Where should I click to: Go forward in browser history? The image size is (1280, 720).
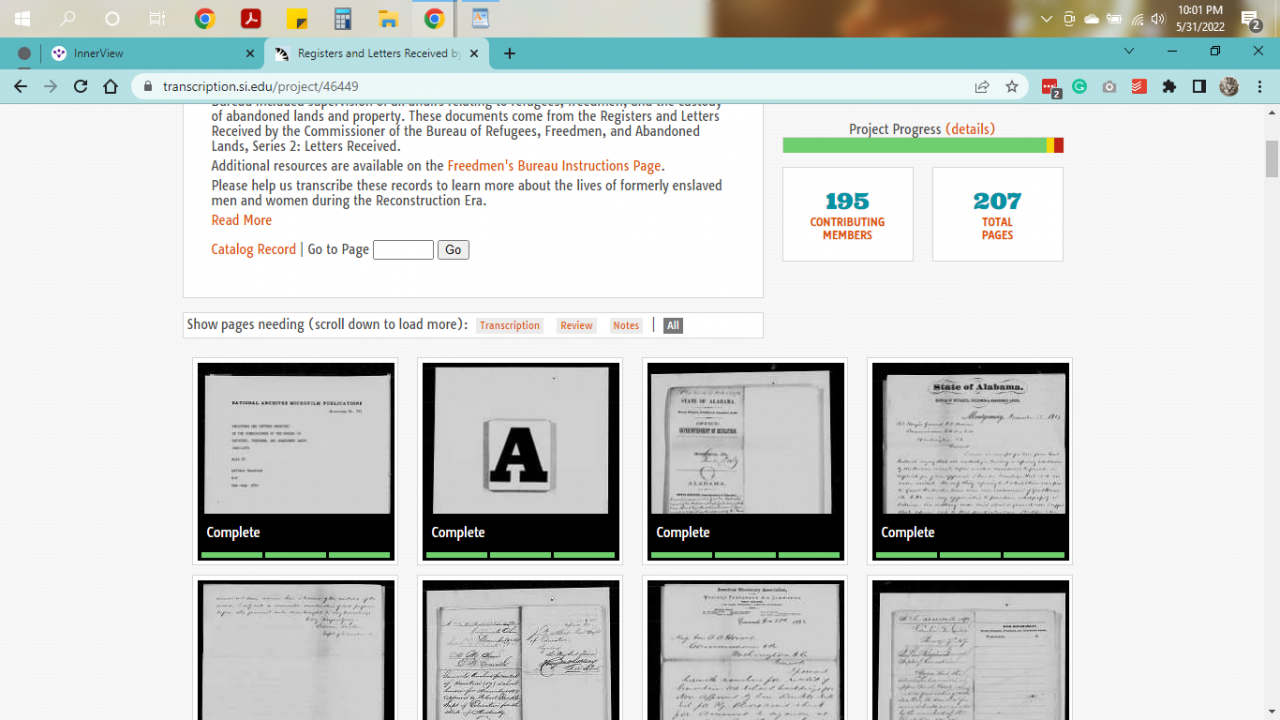coord(51,87)
